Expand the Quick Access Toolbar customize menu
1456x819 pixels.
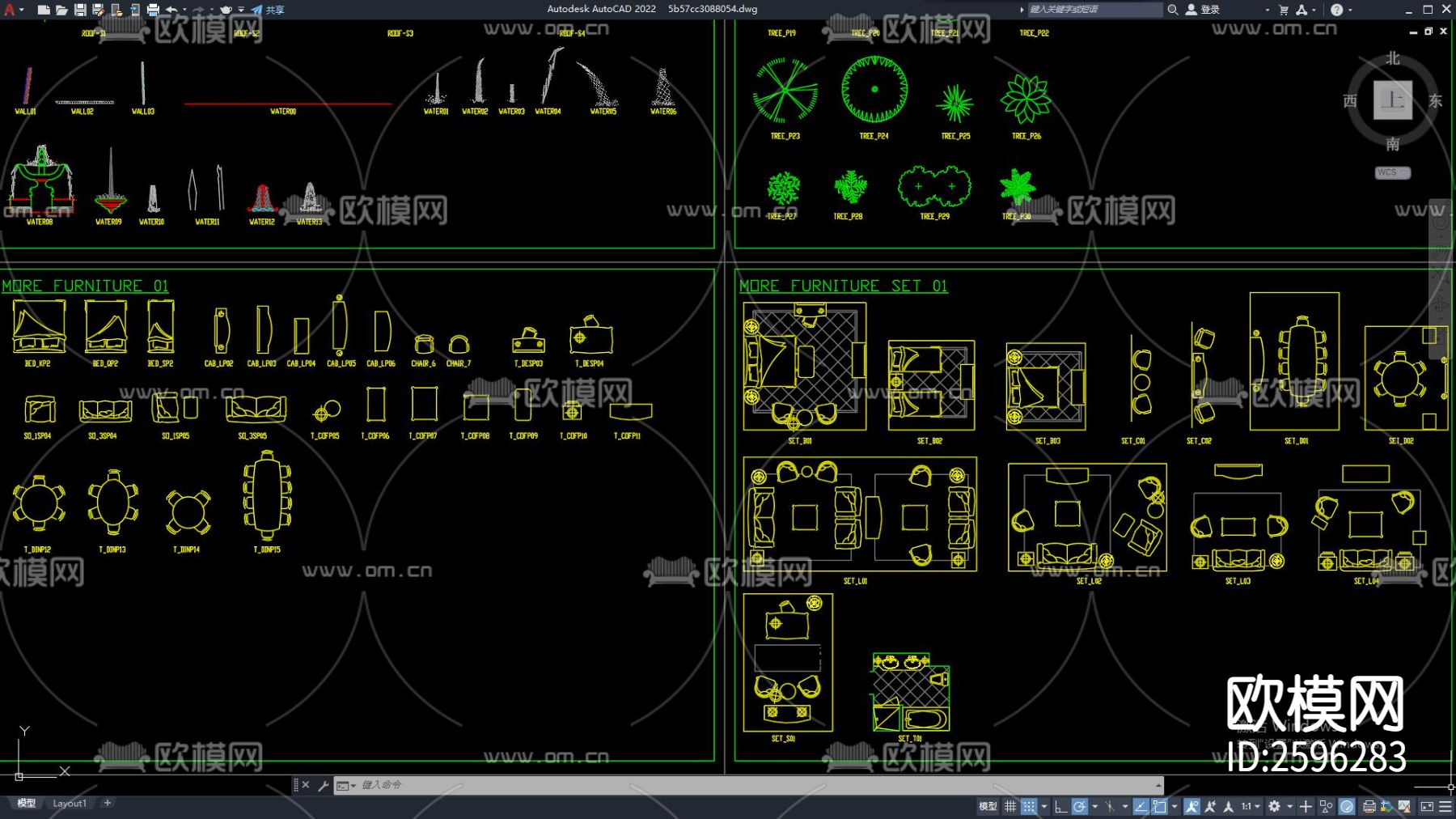(241, 10)
